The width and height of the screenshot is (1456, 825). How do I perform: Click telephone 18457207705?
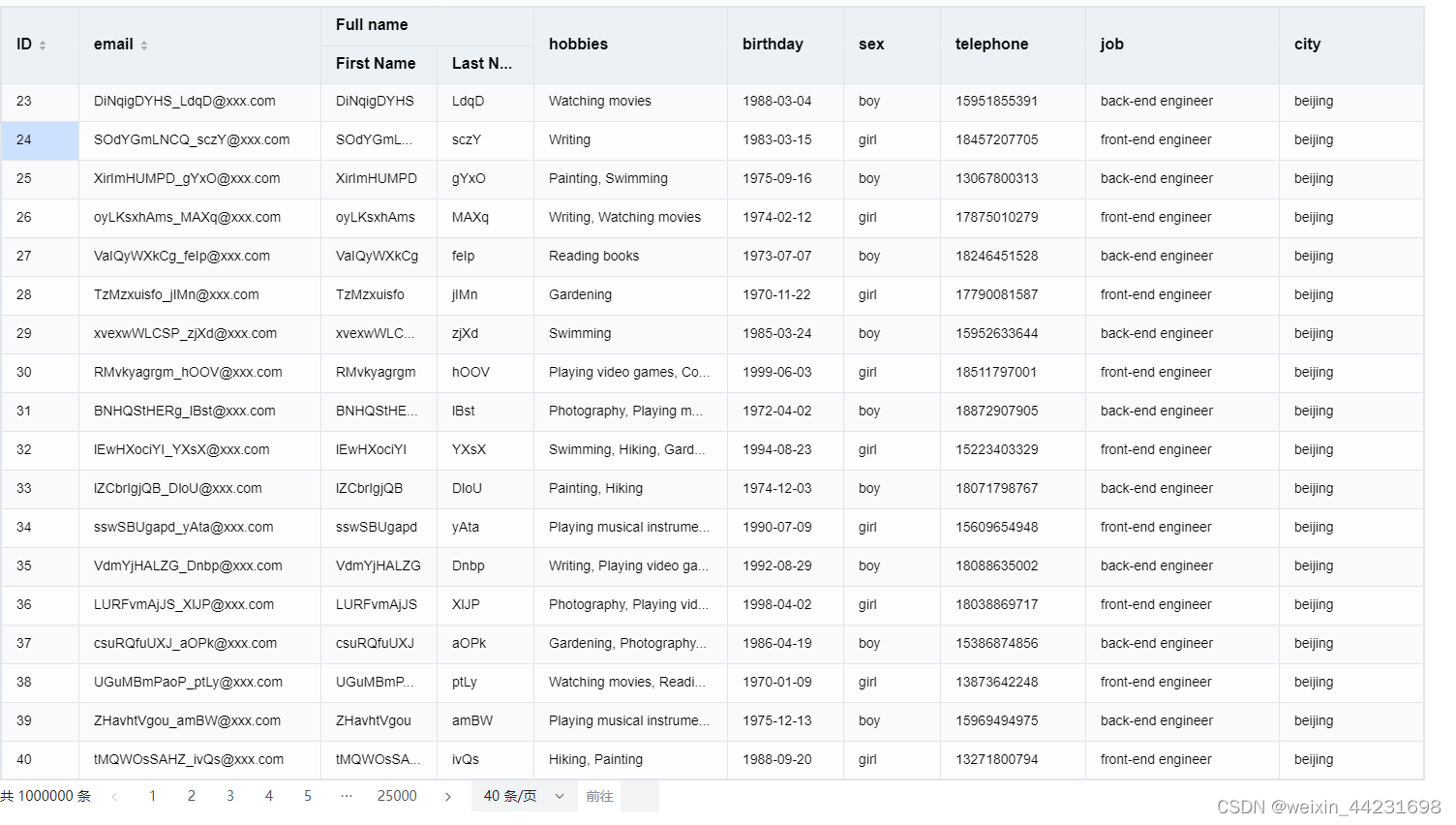tap(996, 140)
